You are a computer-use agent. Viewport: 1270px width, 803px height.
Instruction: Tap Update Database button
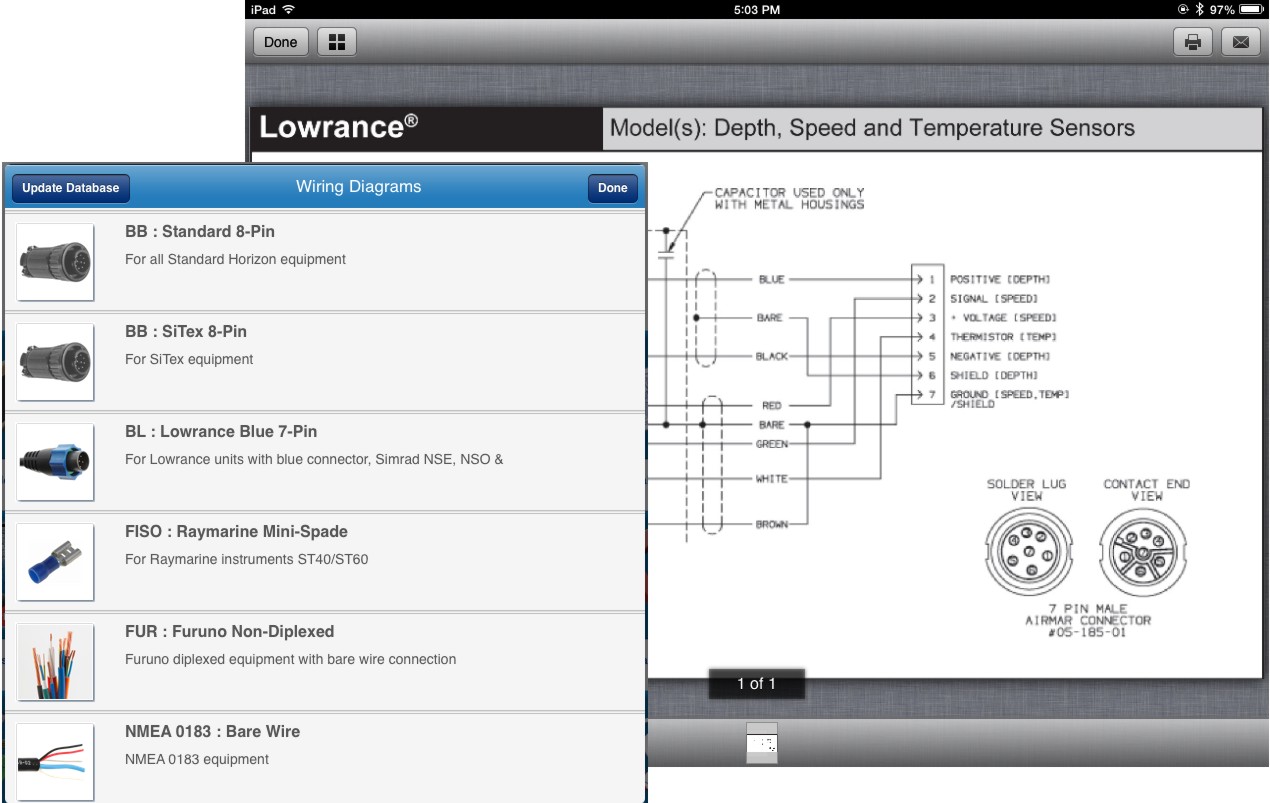click(x=71, y=188)
